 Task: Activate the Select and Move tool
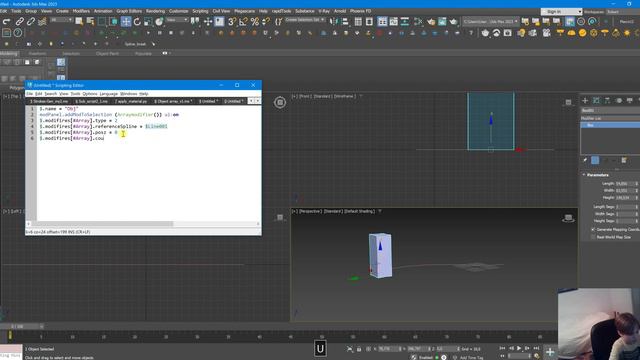[x=126, y=21]
